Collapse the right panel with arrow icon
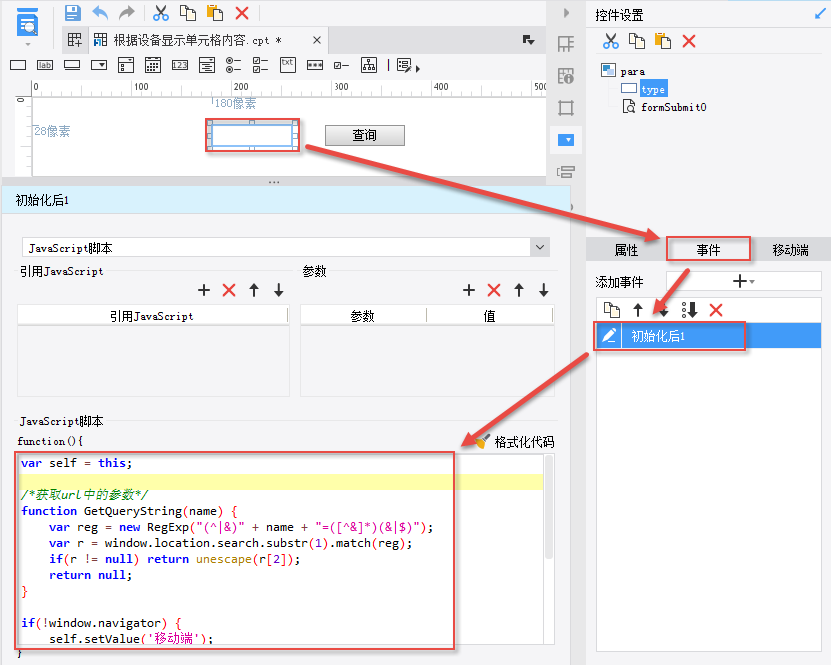 (x=566, y=13)
